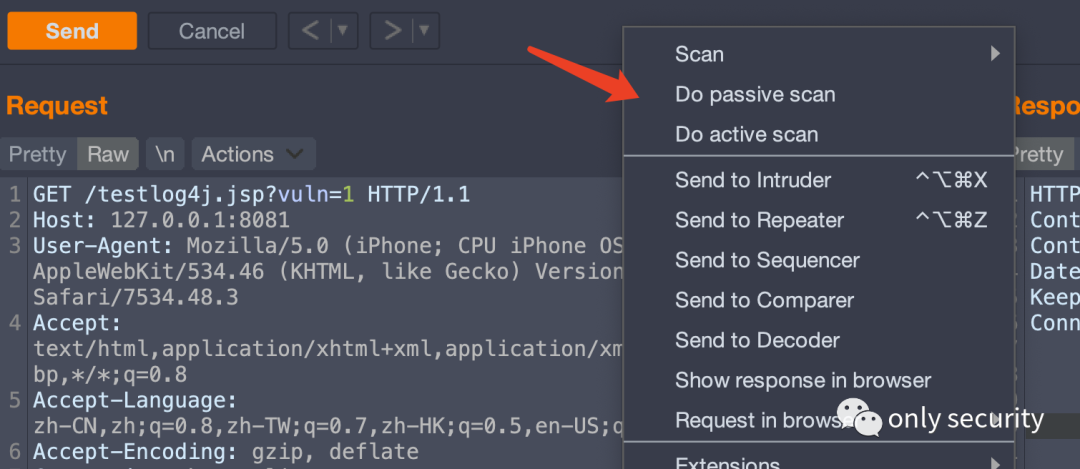
Task: Select Send to Comparer option
Action: pyautogui.click(x=764, y=300)
